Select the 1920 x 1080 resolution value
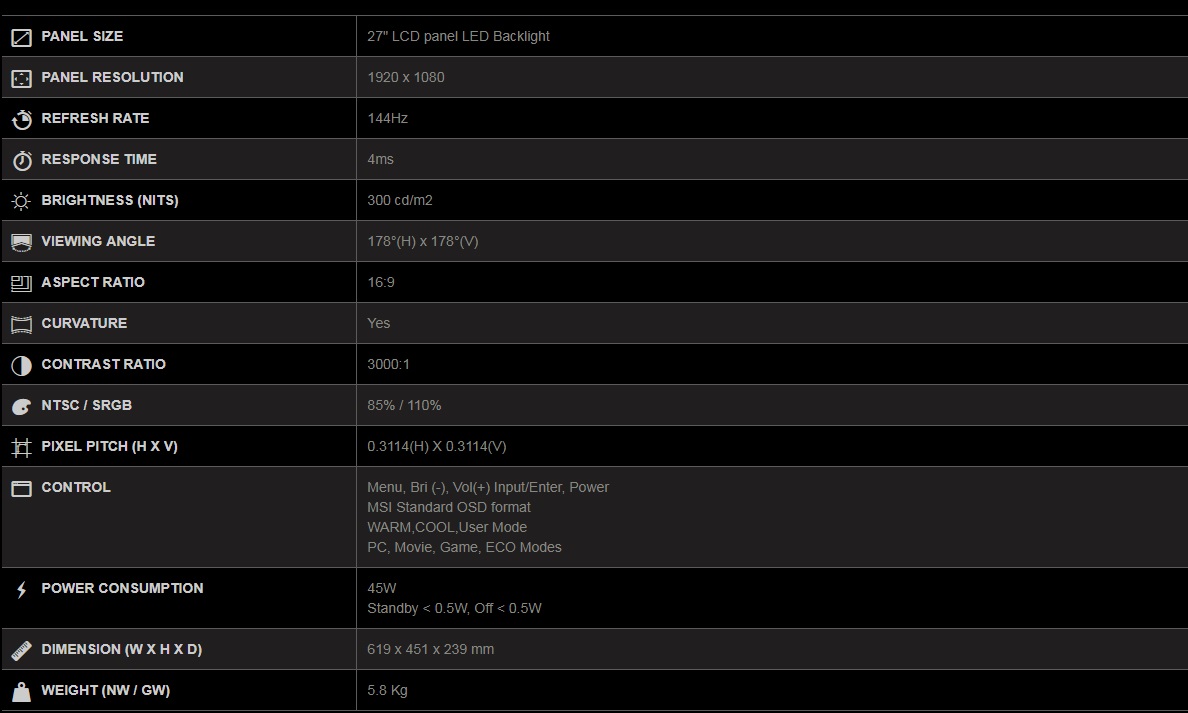This screenshot has height=713, width=1188. [x=405, y=77]
